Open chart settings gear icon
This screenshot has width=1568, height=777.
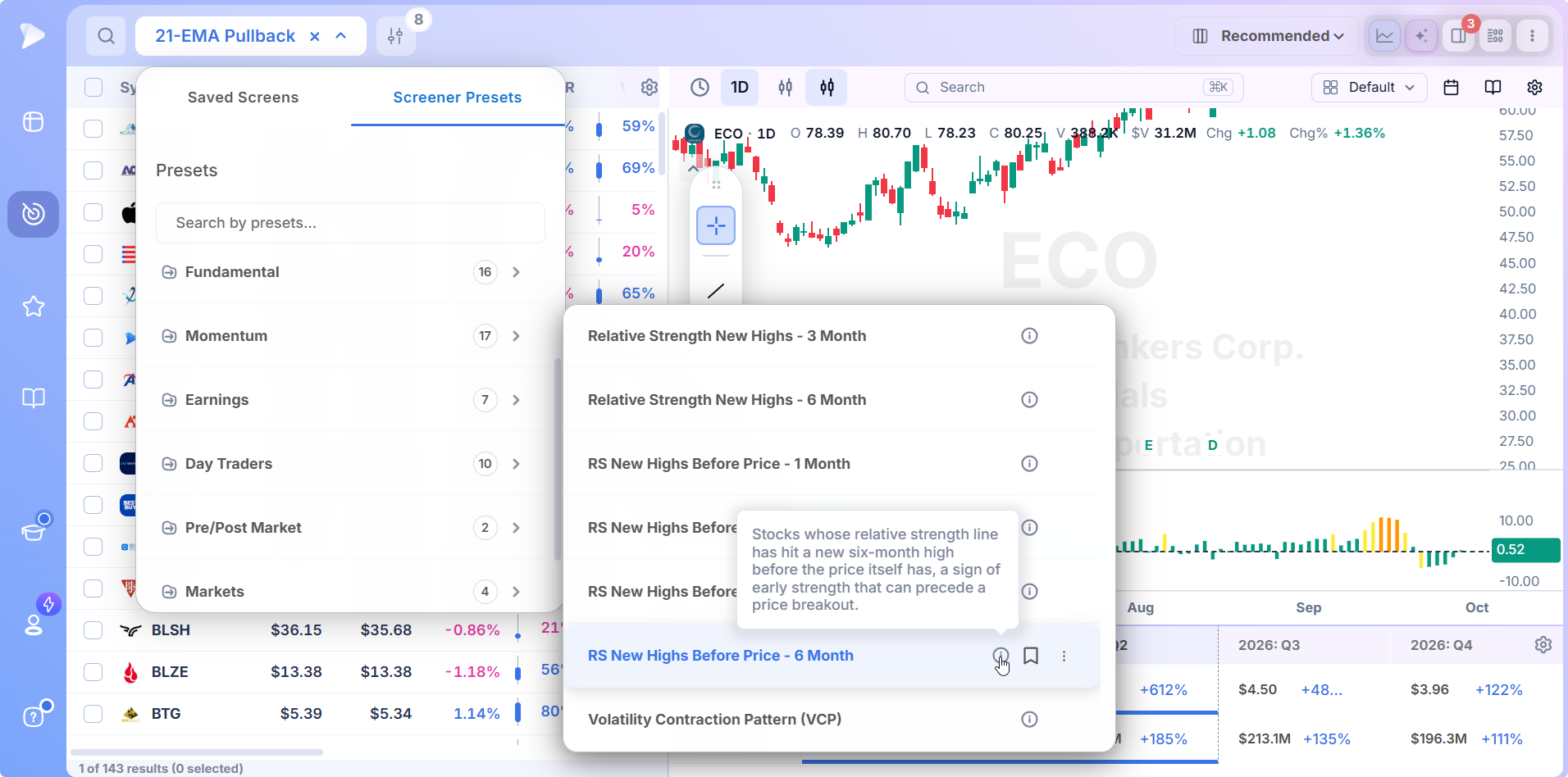pyautogui.click(x=1534, y=88)
